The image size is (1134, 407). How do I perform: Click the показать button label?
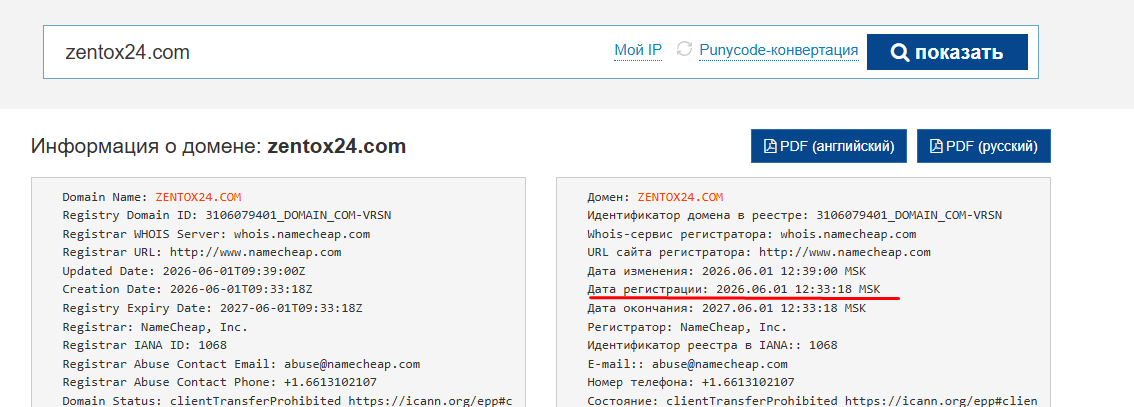tap(959, 53)
